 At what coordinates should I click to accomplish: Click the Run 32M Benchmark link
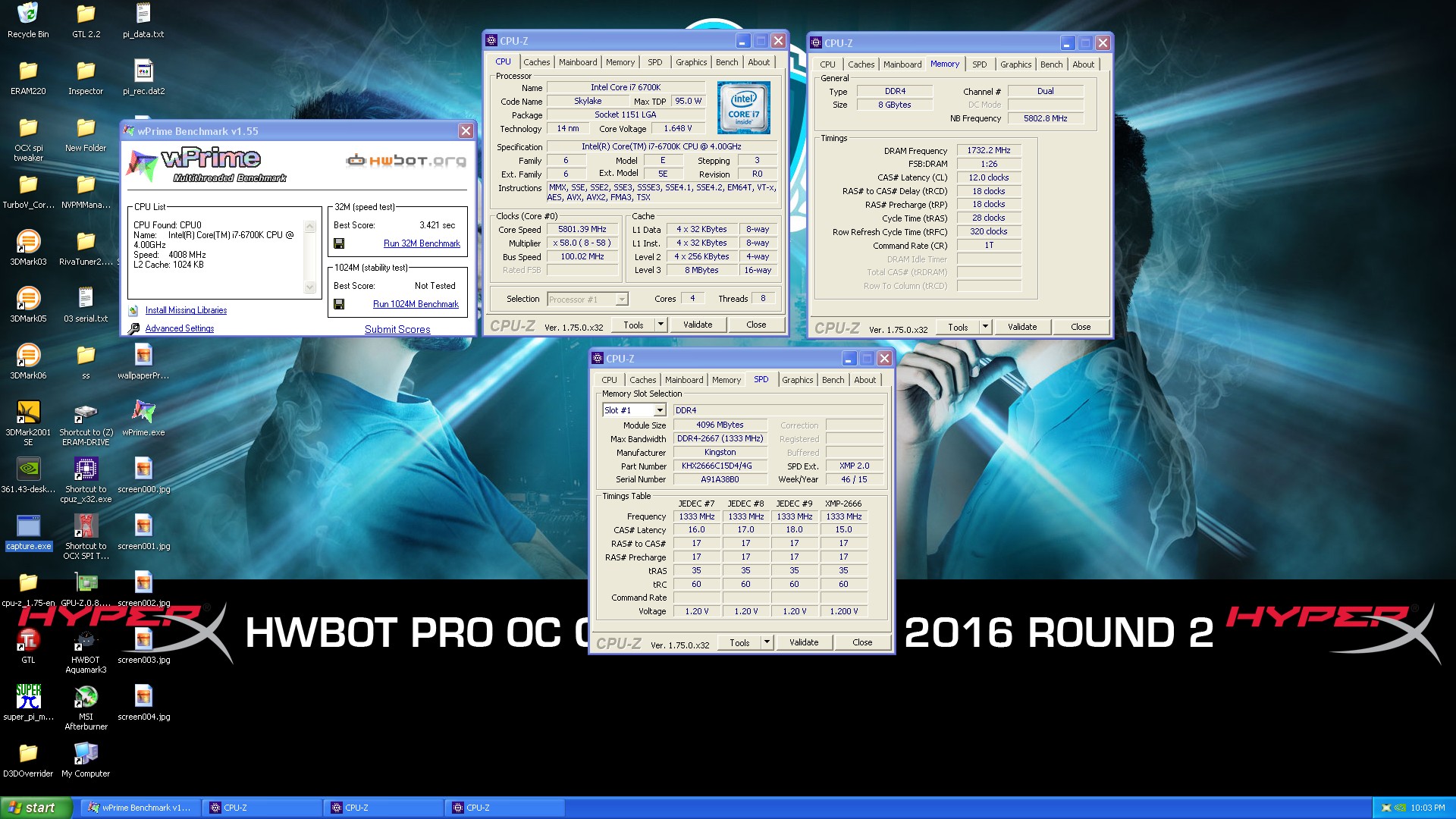click(x=422, y=243)
